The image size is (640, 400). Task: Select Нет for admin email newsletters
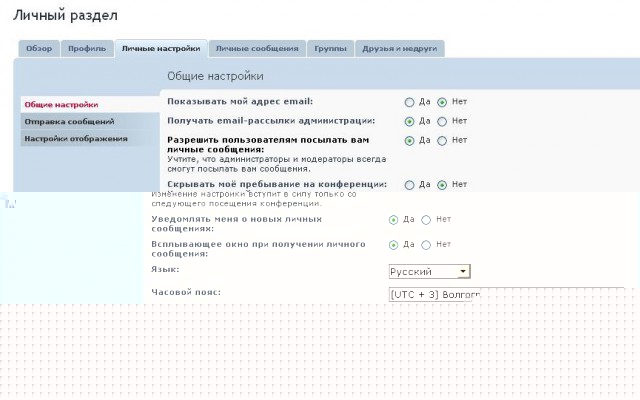tap(442, 121)
